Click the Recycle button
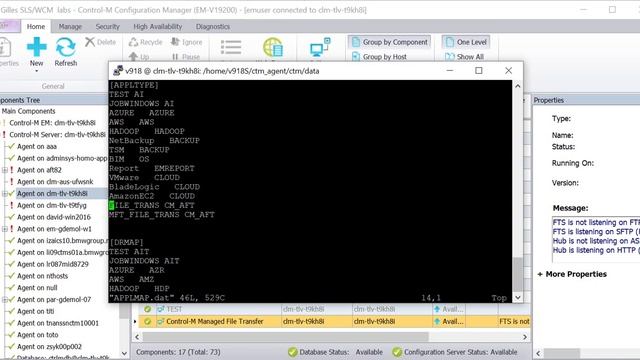This screenshot has height=360, width=640. 145,42
